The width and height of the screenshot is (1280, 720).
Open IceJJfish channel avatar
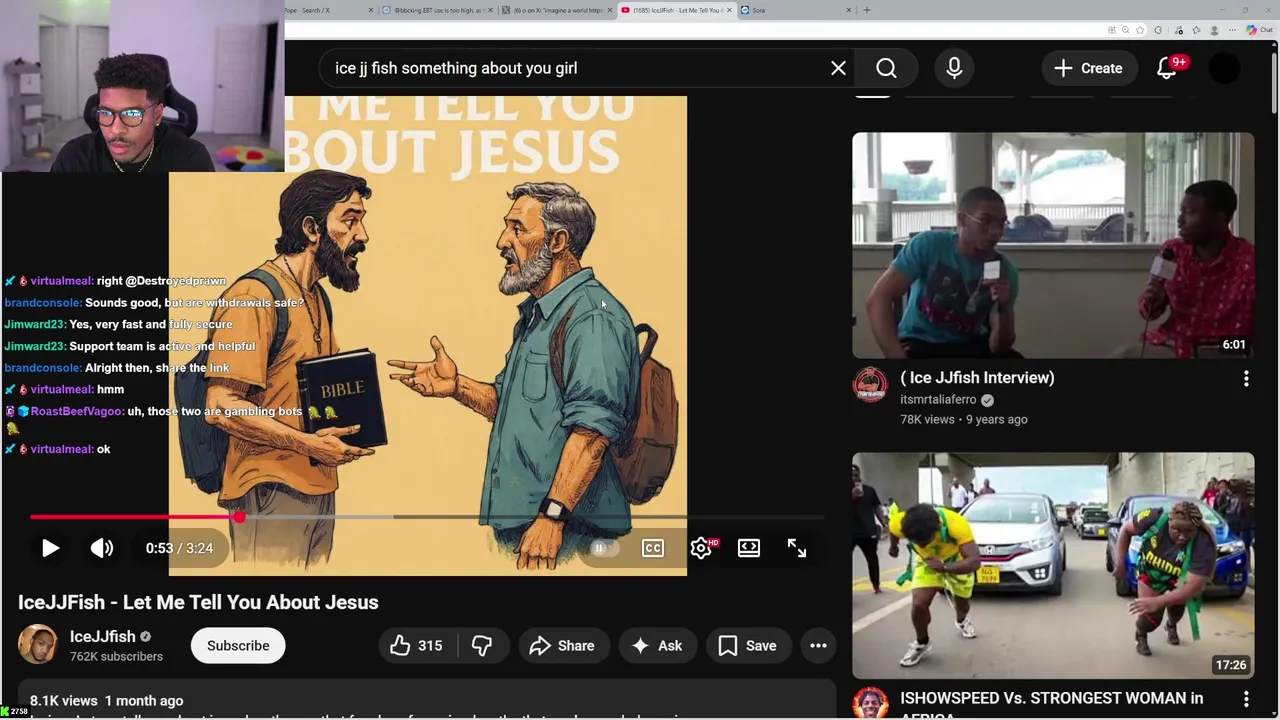tap(38, 645)
